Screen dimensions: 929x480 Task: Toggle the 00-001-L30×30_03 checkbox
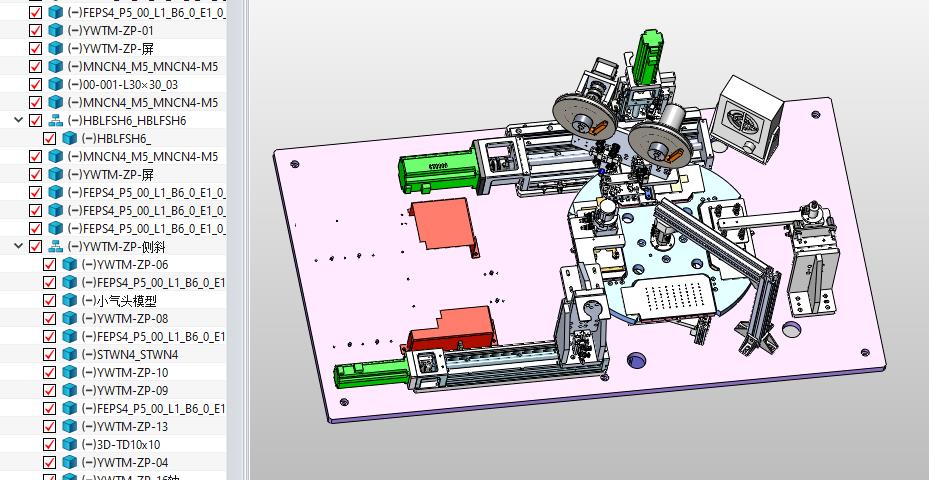[36, 84]
